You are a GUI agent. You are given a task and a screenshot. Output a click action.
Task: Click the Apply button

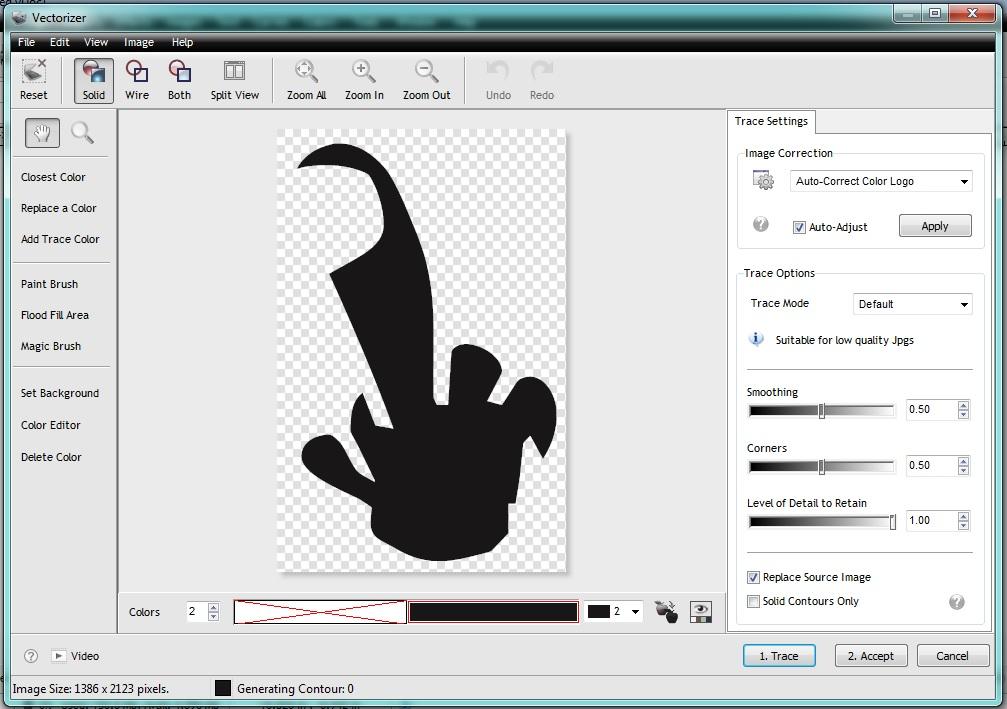coord(935,225)
